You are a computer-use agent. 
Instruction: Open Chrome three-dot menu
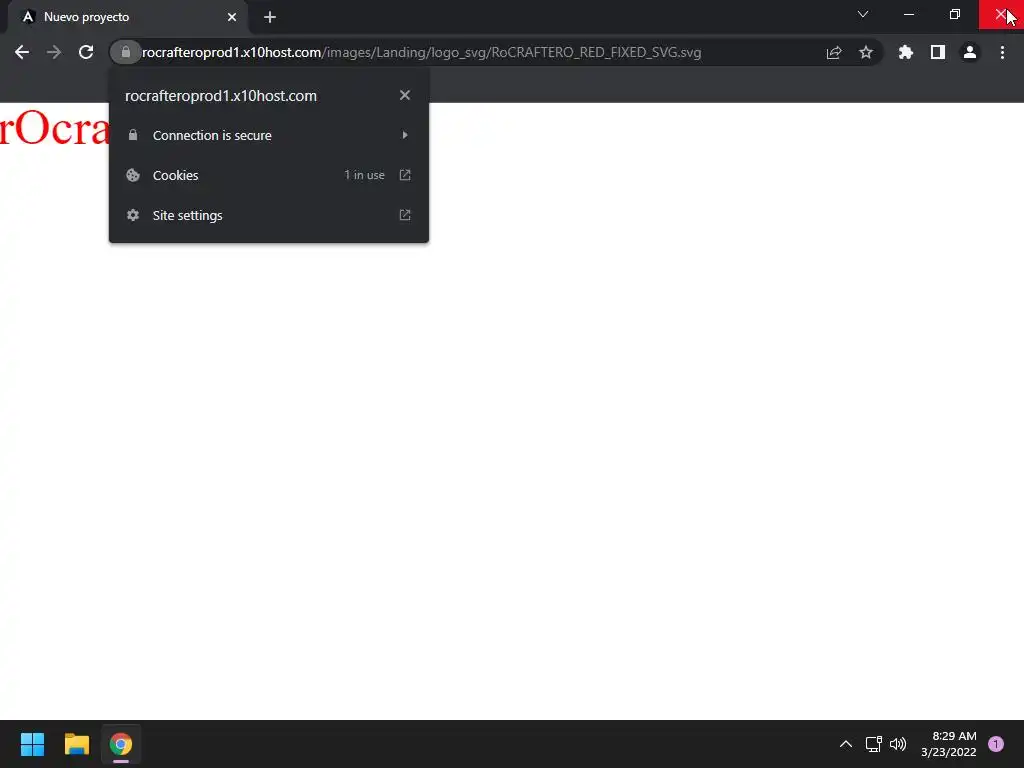[1002, 52]
